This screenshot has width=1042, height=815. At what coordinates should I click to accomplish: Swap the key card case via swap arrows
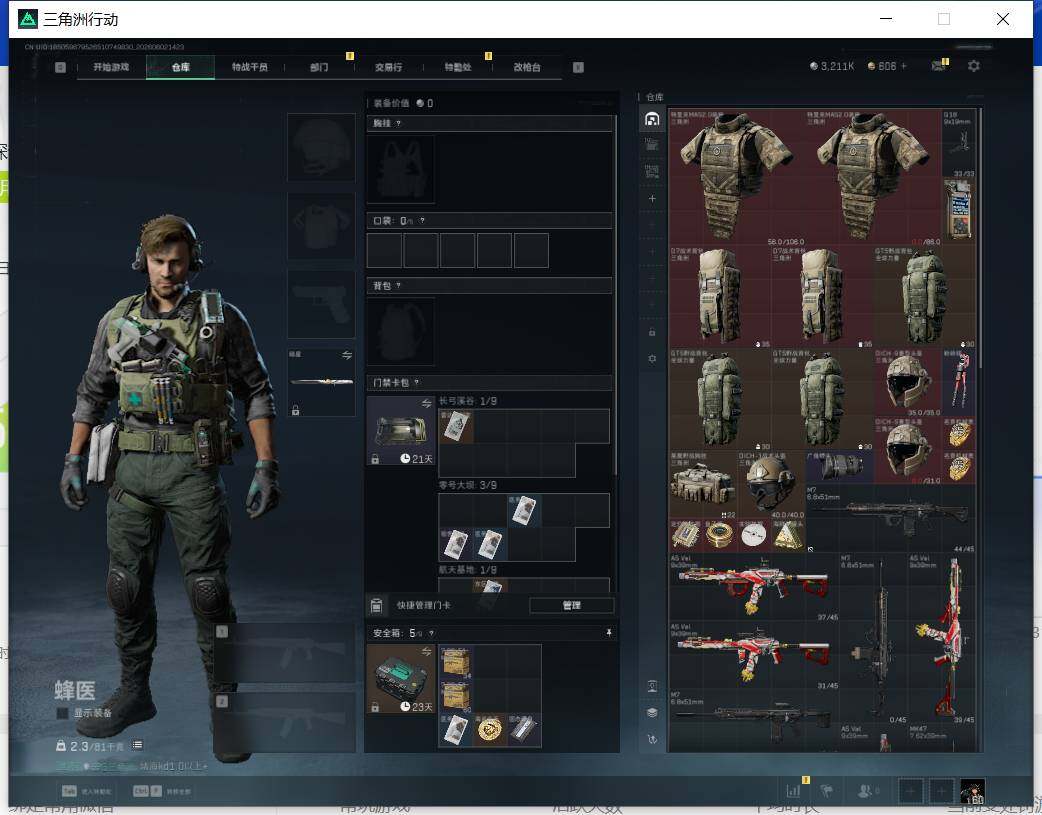point(427,404)
